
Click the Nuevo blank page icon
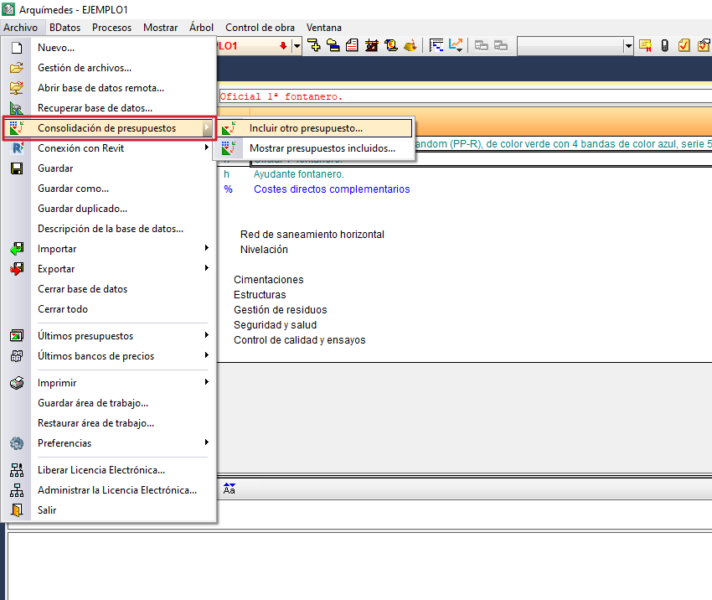coord(16,47)
